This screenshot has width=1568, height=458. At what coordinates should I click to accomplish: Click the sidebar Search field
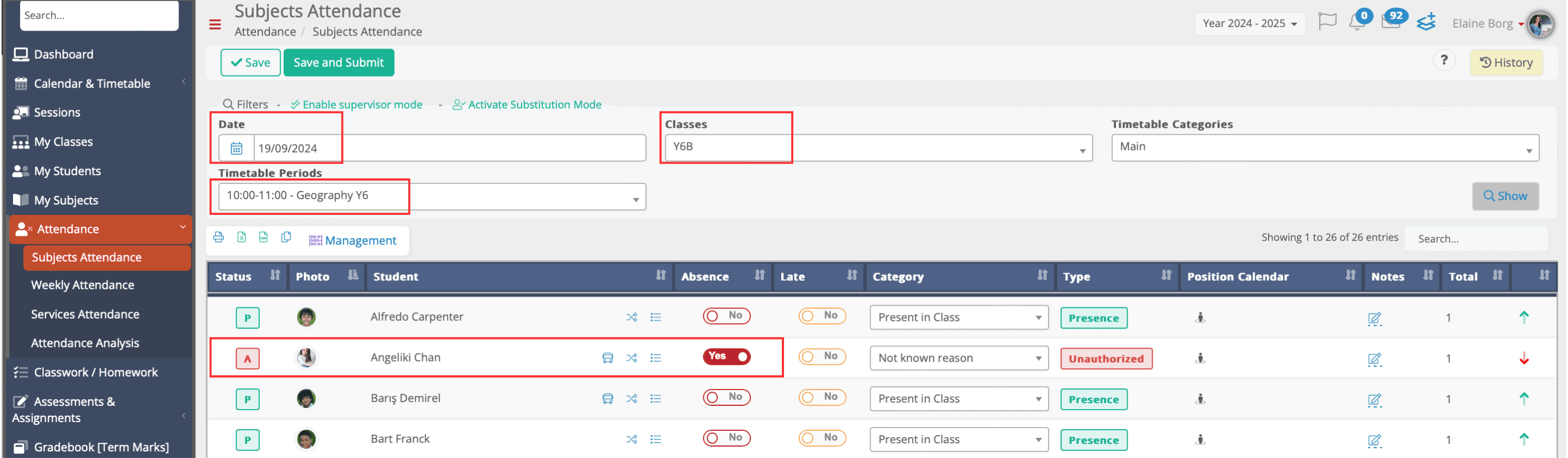point(99,15)
